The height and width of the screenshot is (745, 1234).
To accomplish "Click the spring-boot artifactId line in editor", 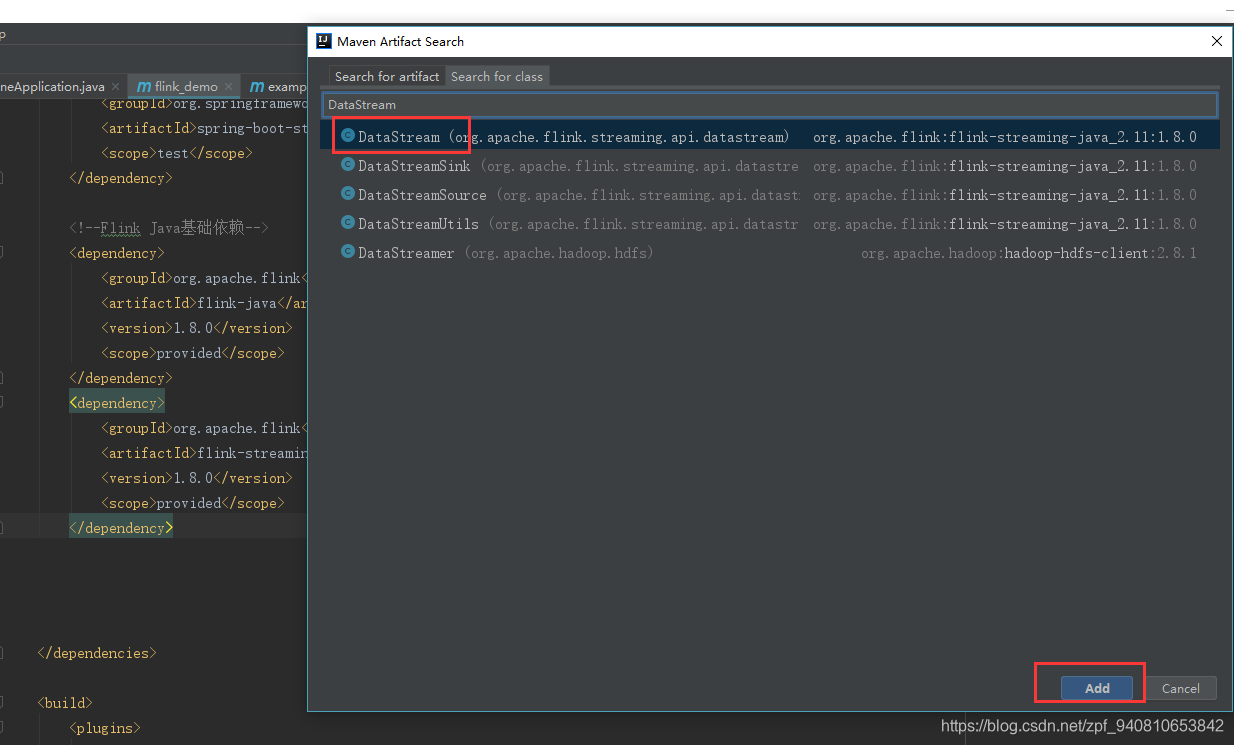I will 204,128.
